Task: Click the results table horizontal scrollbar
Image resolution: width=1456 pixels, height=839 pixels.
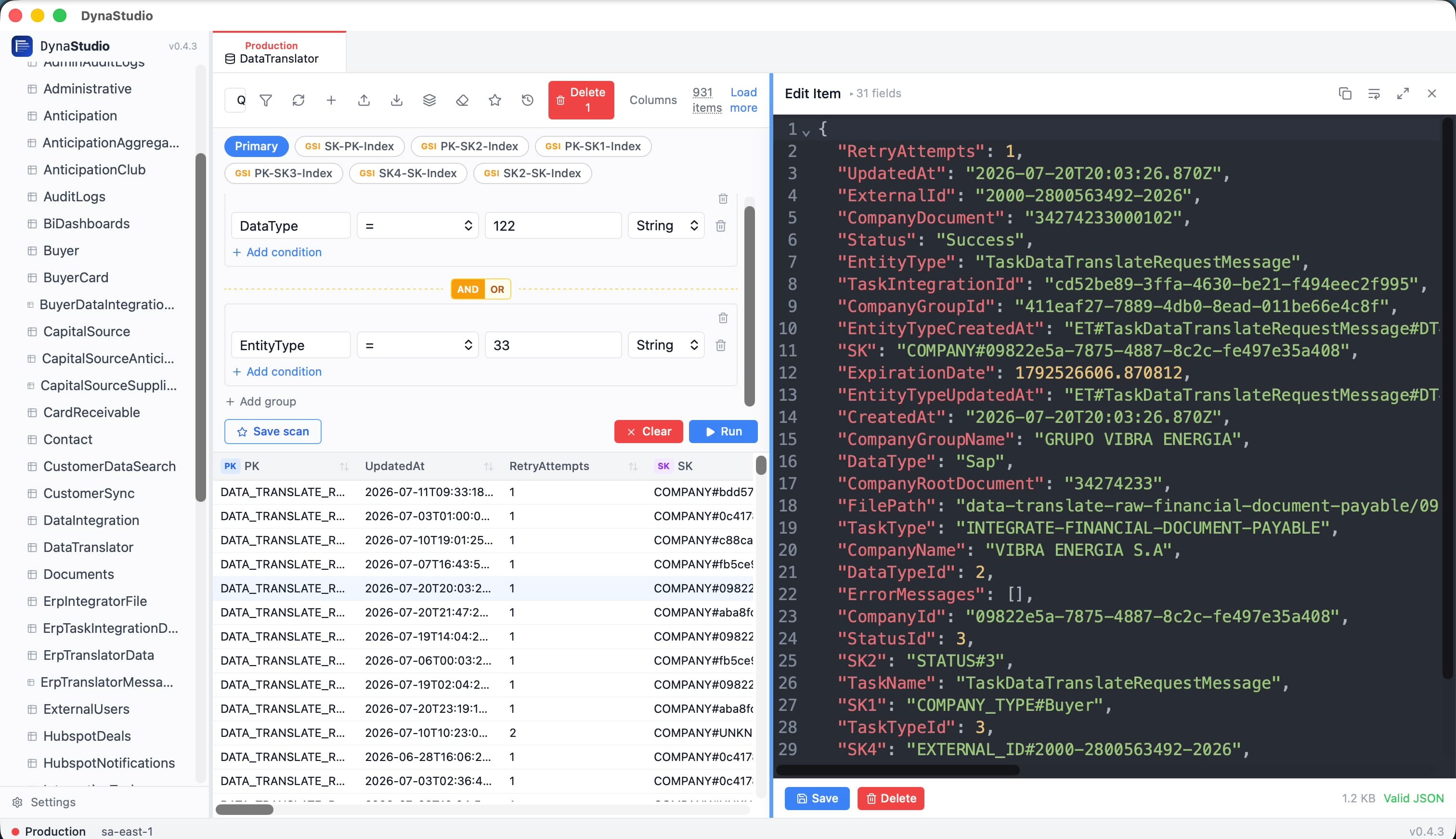Action: (244, 810)
